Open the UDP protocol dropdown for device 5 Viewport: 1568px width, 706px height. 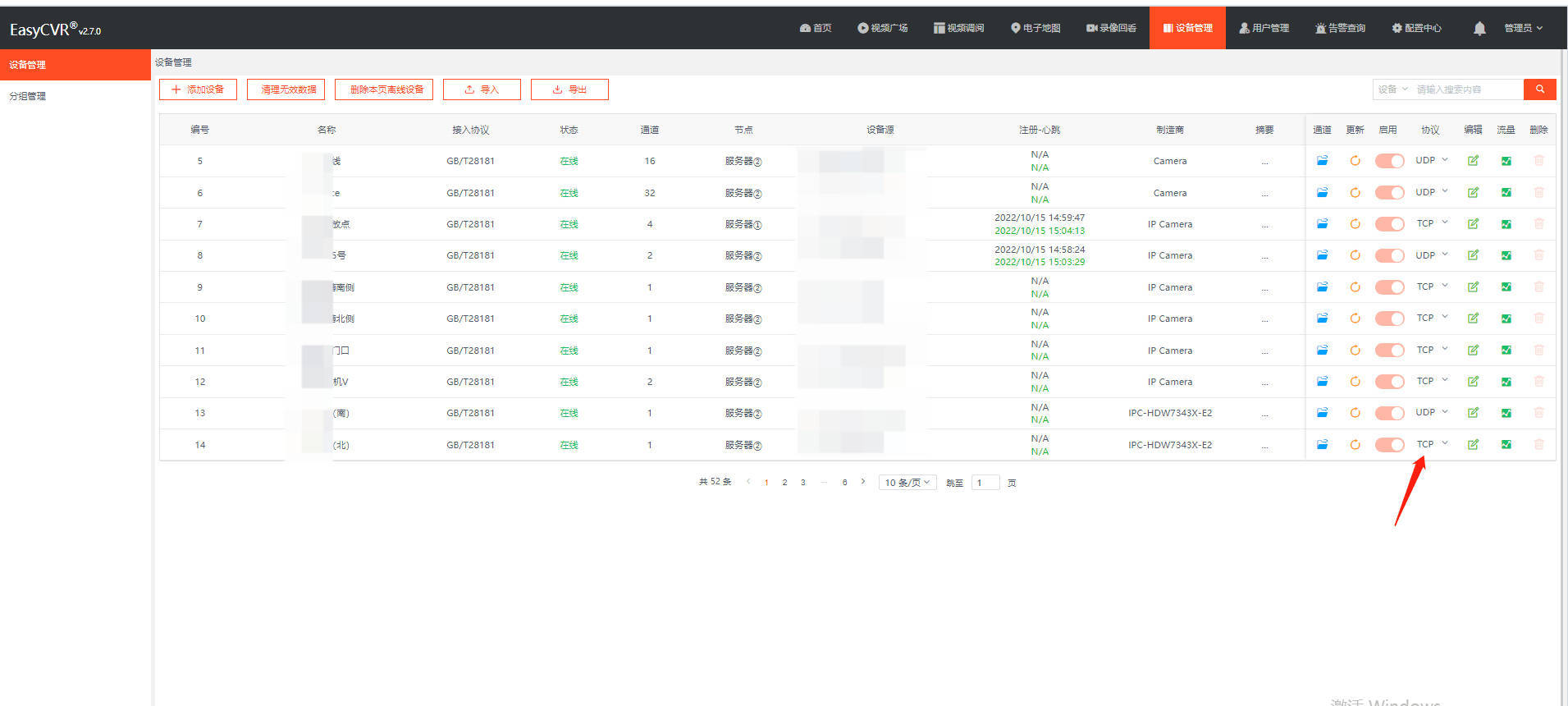(x=1432, y=160)
